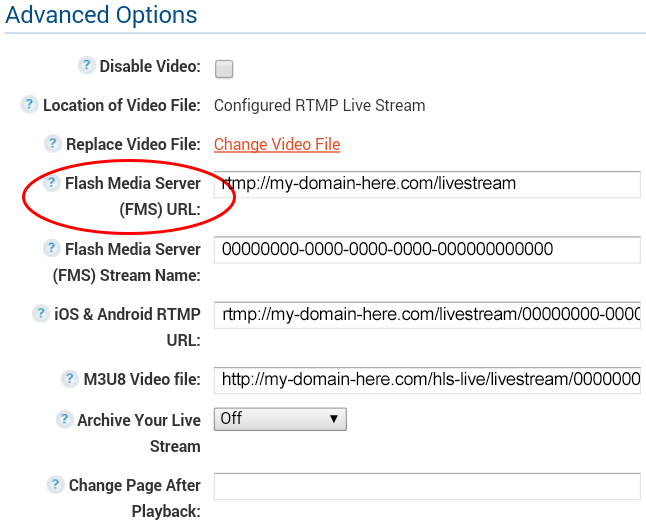The height and width of the screenshot is (525, 646).
Task: Focus the M3U8 Video file input
Action: pyautogui.click(x=427, y=380)
